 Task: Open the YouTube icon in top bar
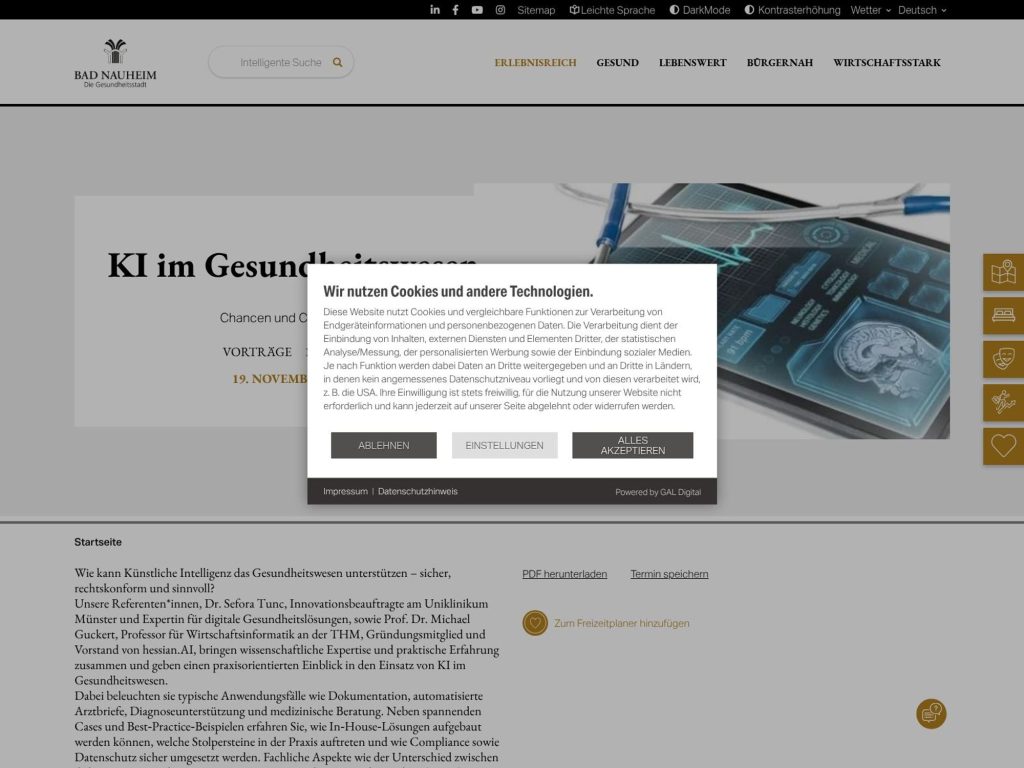(x=477, y=10)
